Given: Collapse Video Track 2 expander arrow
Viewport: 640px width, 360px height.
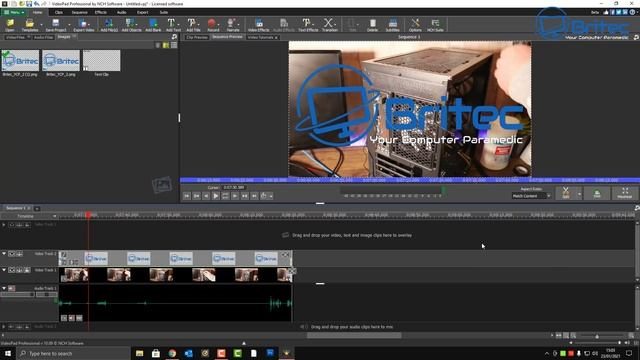Looking at the screenshot, I should [4, 253].
